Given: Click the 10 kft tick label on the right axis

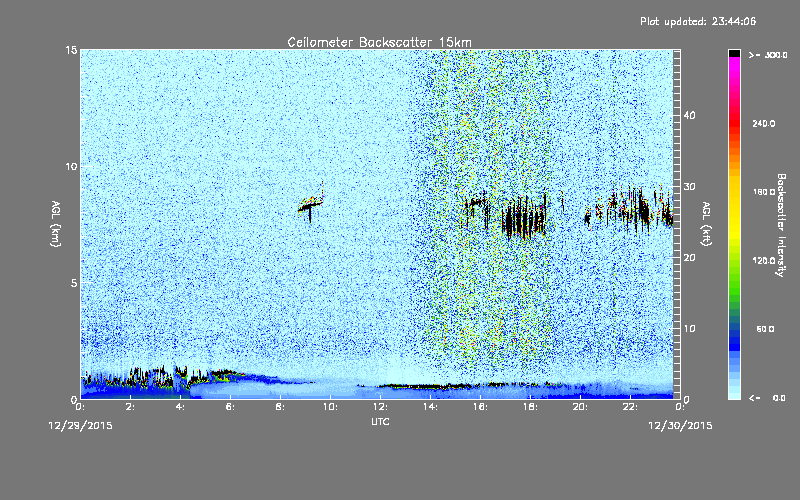Looking at the screenshot, I should click(x=689, y=328).
